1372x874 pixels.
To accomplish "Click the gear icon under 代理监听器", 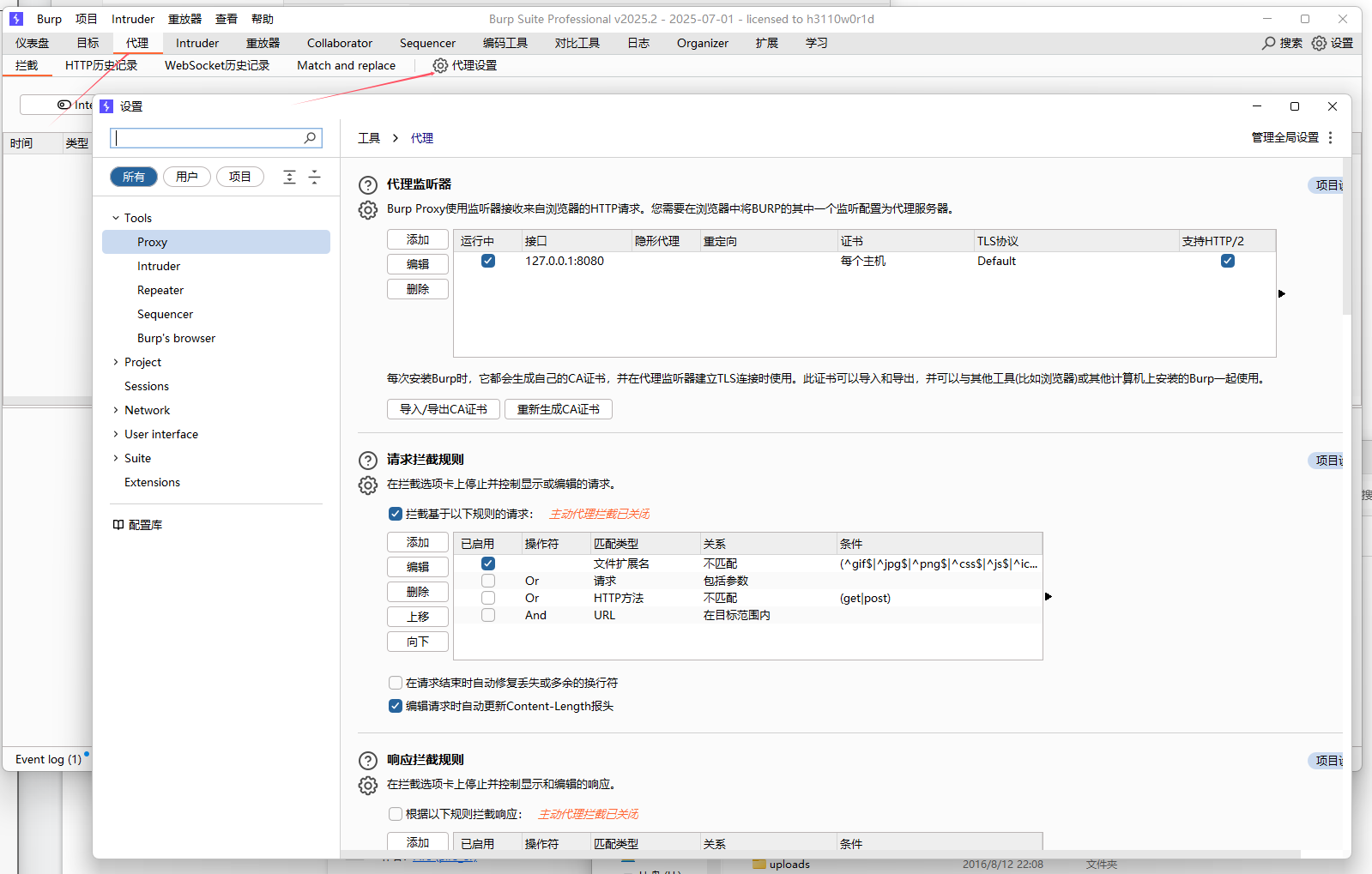I will tap(368, 210).
